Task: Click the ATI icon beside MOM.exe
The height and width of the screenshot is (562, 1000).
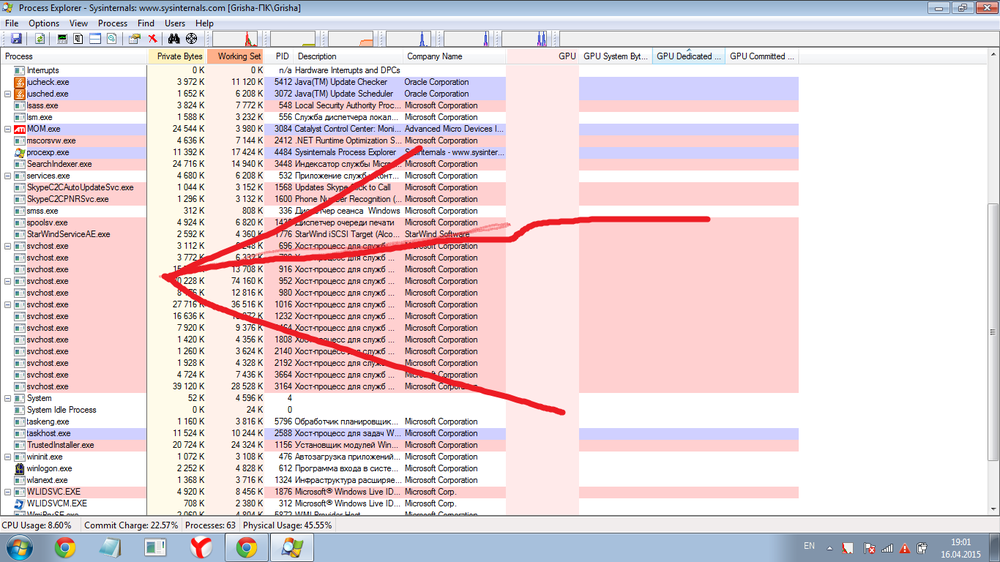Action: click(x=20, y=129)
